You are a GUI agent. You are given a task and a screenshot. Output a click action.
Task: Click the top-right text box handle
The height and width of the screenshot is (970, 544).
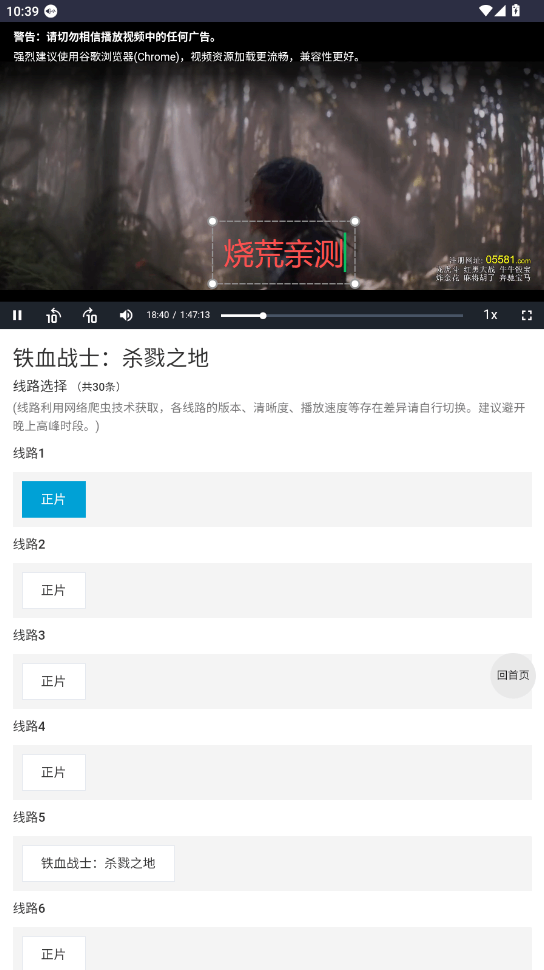point(355,221)
